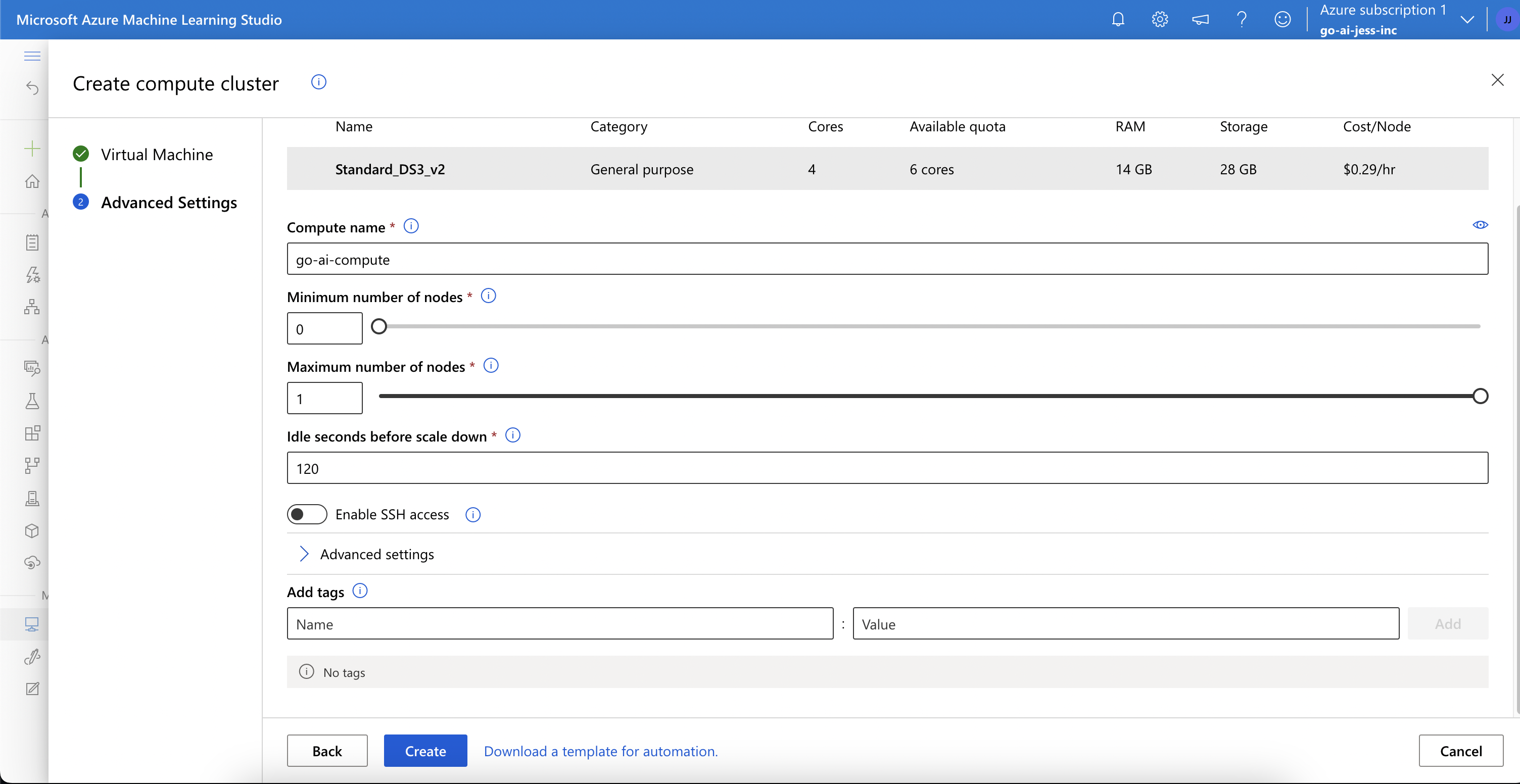Screen dimensions: 1520x784
Task: Open the help question mark icon
Action: (x=1242, y=20)
